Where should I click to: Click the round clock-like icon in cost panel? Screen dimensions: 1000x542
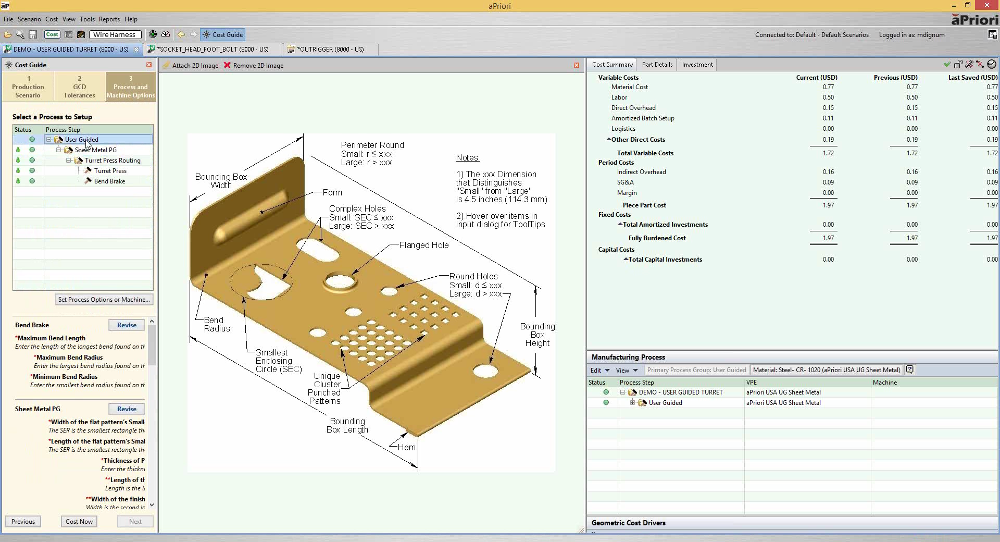point(991,64)
